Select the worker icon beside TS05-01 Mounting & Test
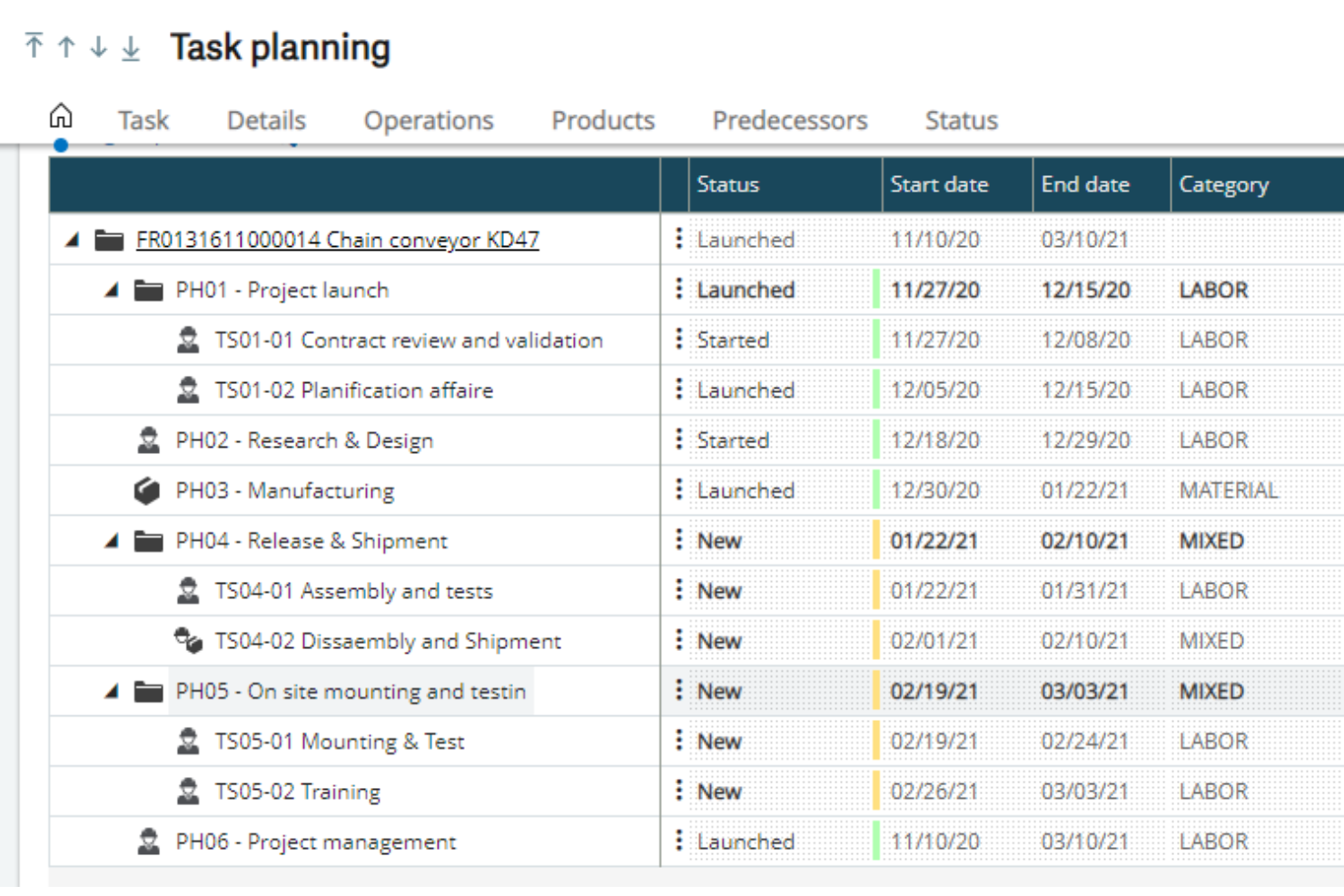The width and height of the screenshot is (1344, 896). [190, 739]
